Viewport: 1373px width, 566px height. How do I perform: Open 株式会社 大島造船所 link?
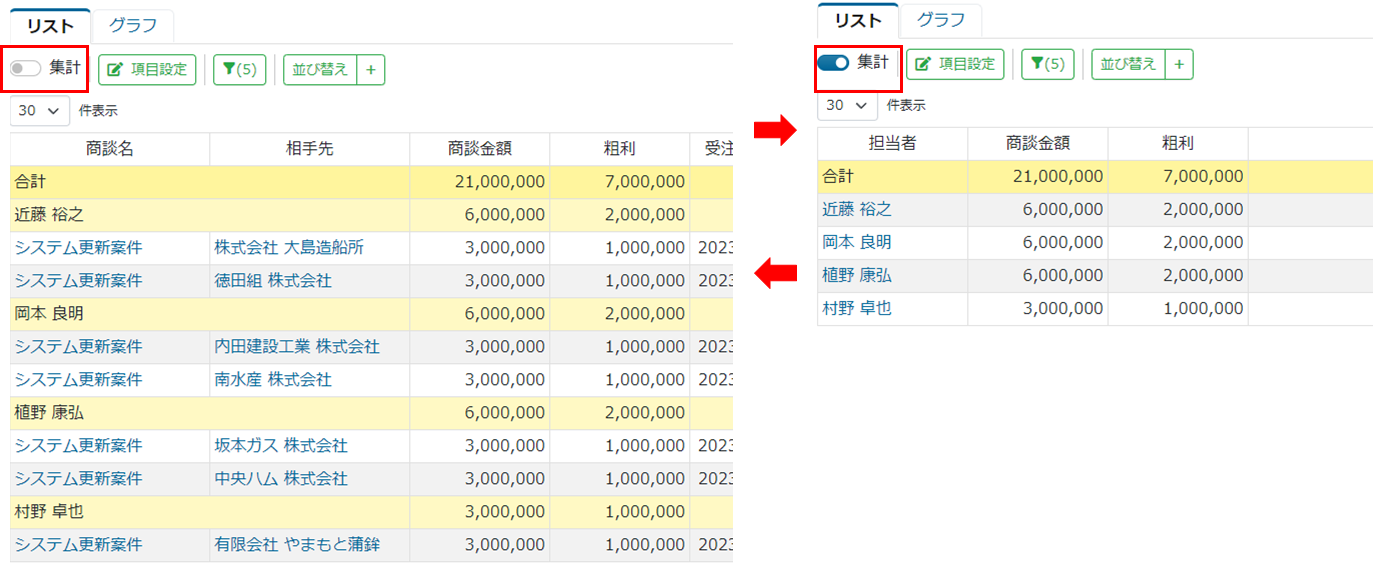coord(289,248)
